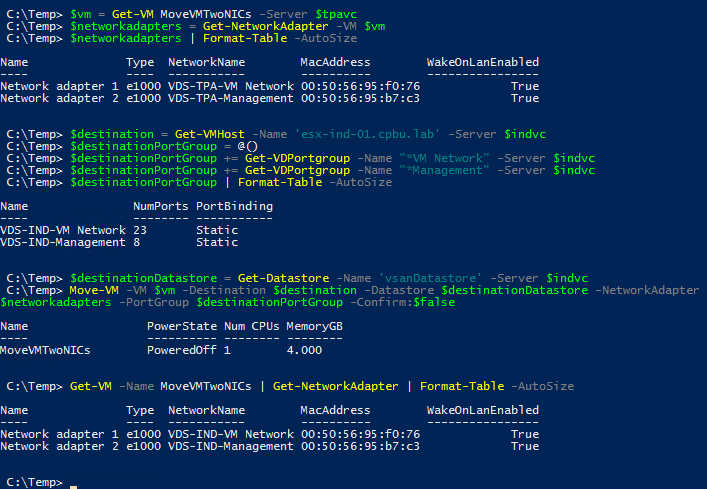
Task: Click the -Confirm:$false parameter
Action: point(405,302)
